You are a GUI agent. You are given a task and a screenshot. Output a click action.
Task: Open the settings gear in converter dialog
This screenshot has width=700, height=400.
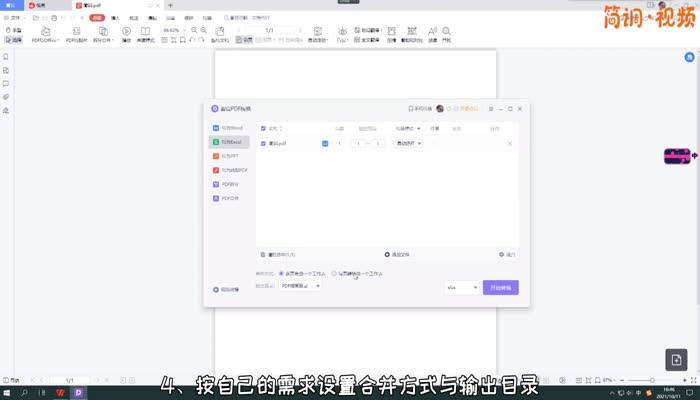tap(502, 255)
